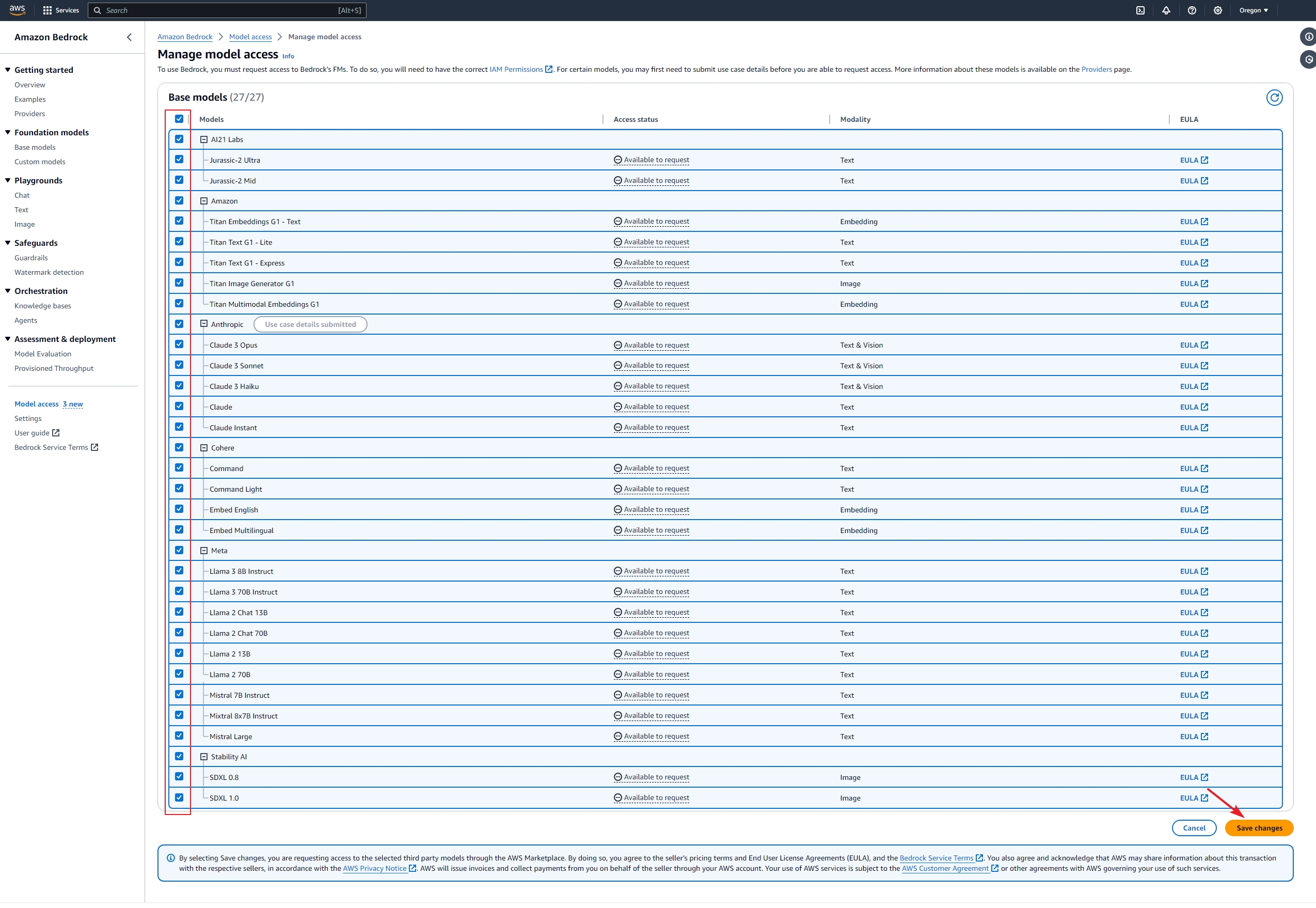Open the settings gear icon in the header
This screenshot has width=1316, height=908.
point(1217,10)
